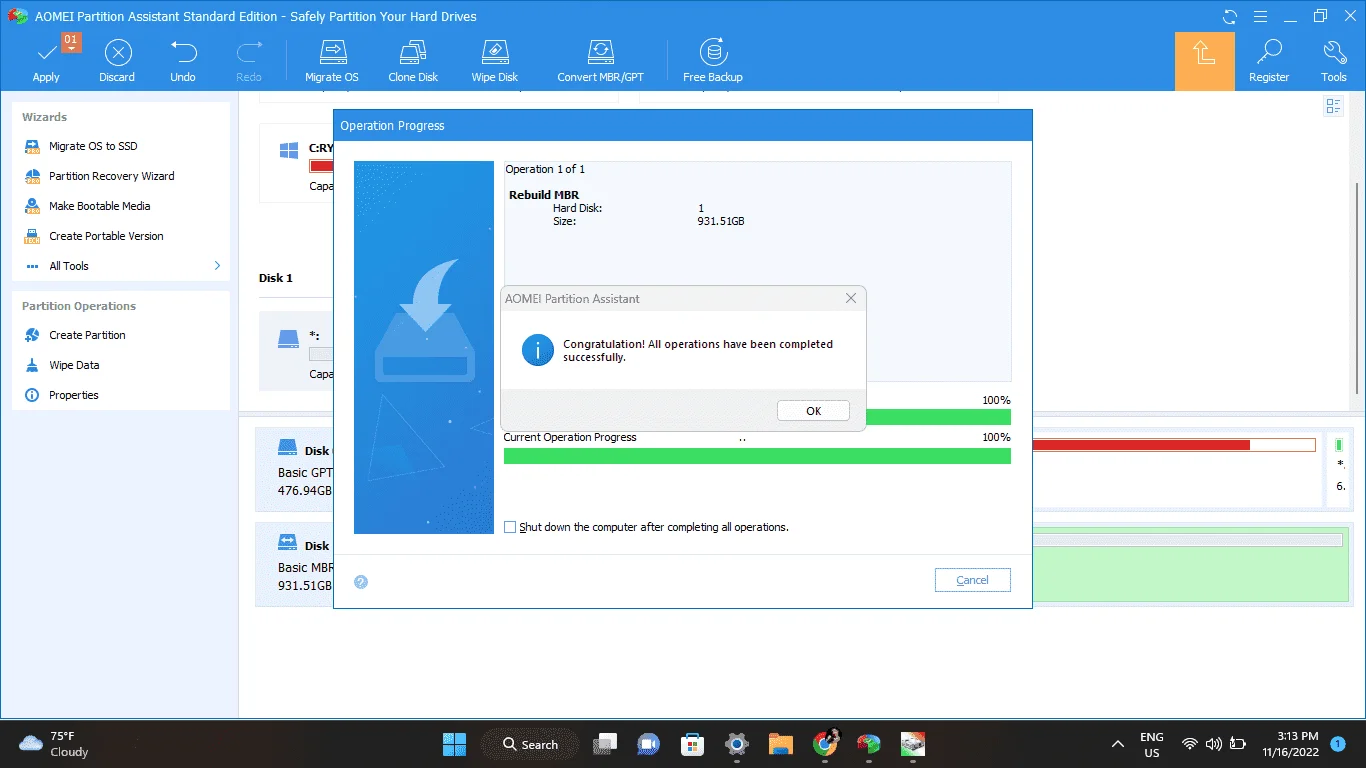1366x768 pixels.
Task: Select the 'Rebuild MBR' operation text
Action: coord(544,195)
